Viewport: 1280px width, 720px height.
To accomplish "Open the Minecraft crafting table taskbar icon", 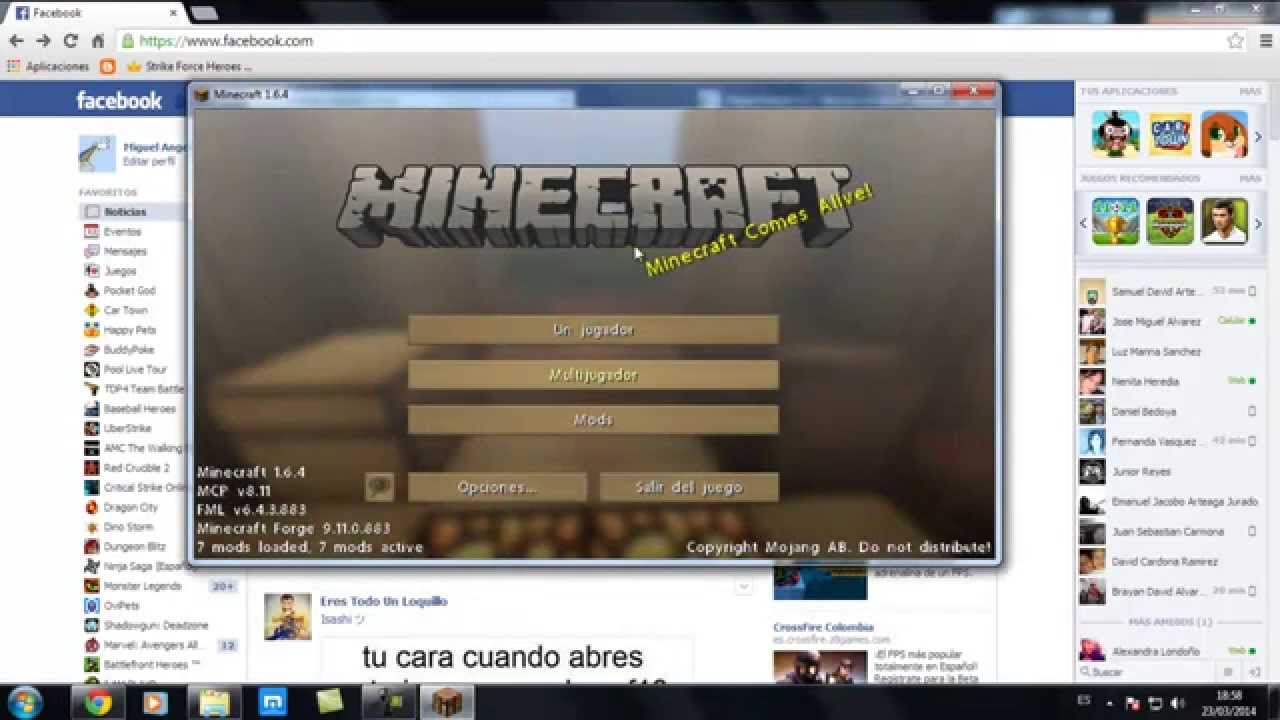I will [x=445, y=702].
